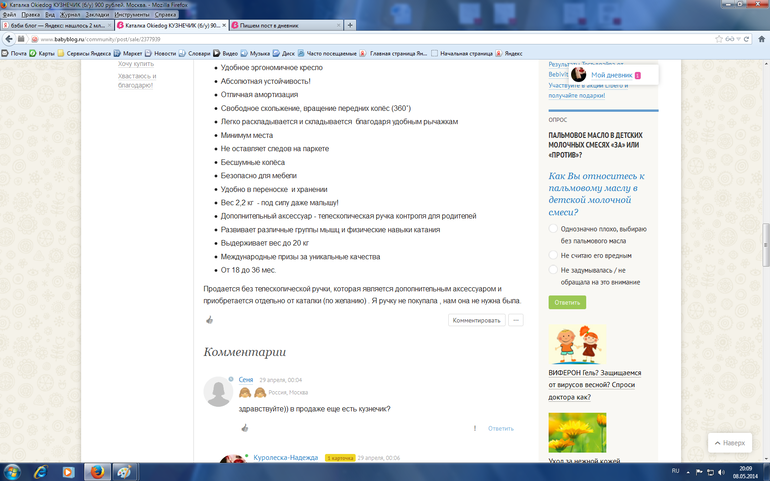Screen dimensions: 770x481
Task: Switch to Пишем пост в дневник tab
Action: 286,25
